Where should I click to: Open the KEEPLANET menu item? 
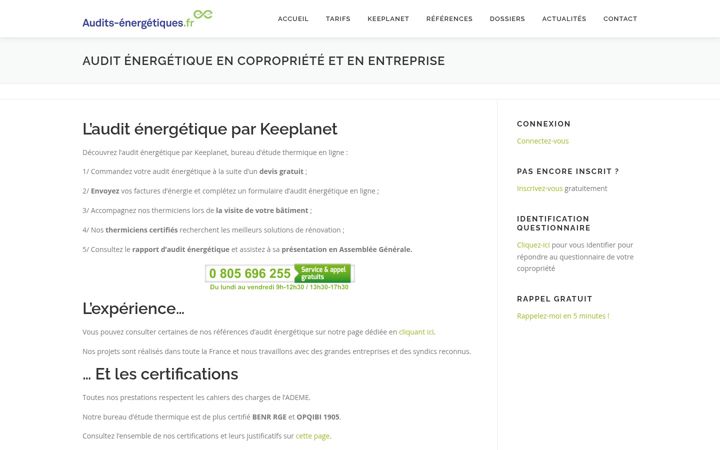coord(388,19)
